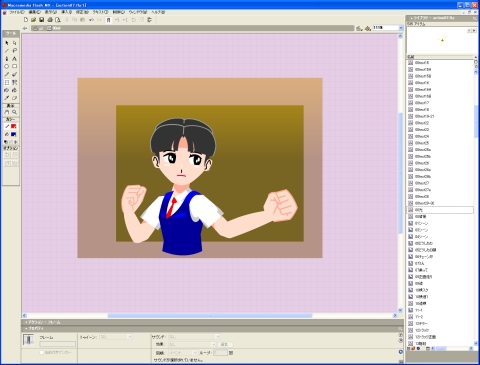Select the Lasso tool

(15, 51)
